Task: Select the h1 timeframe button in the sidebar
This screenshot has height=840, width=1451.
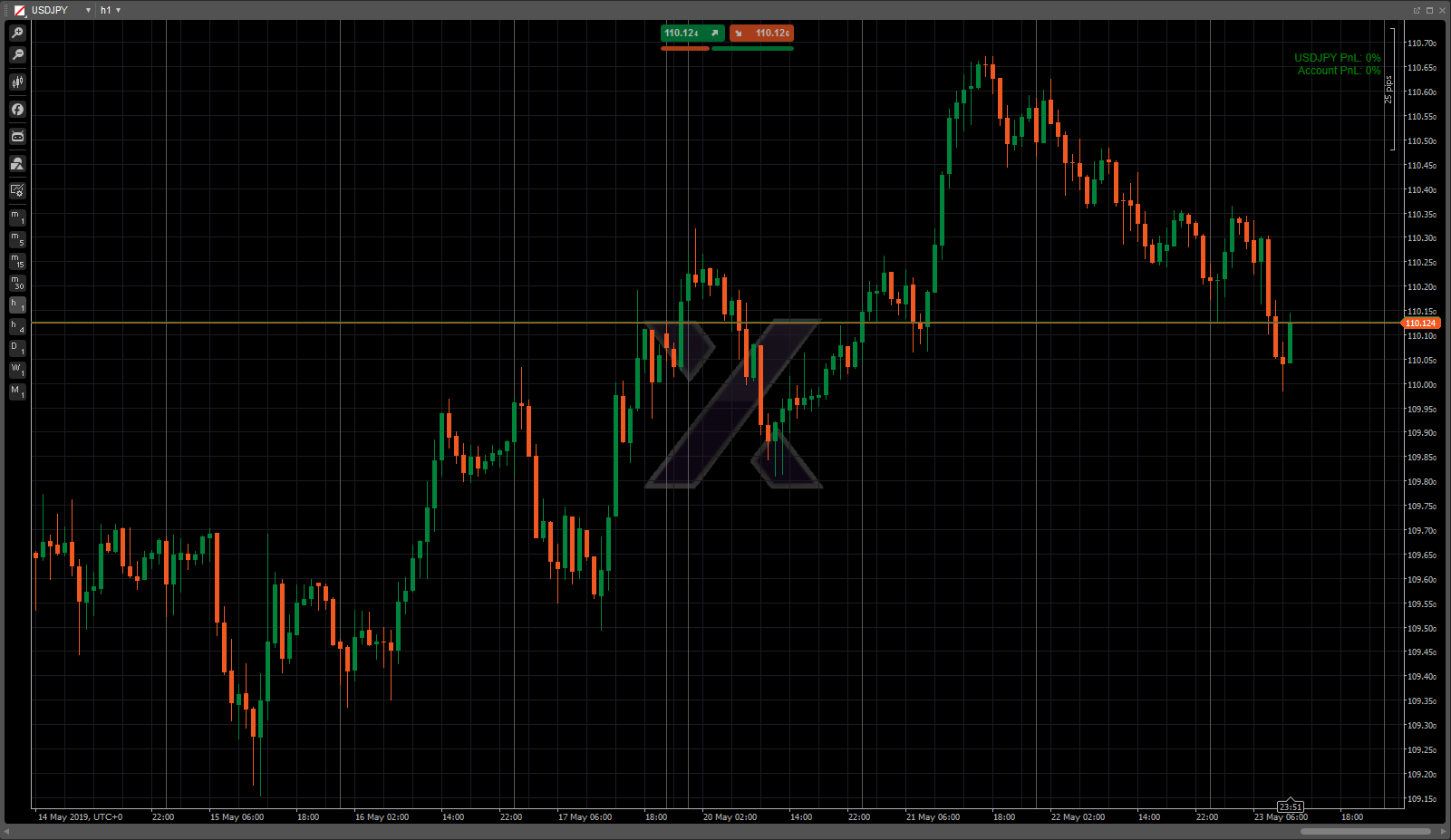Action: [17, 304]
